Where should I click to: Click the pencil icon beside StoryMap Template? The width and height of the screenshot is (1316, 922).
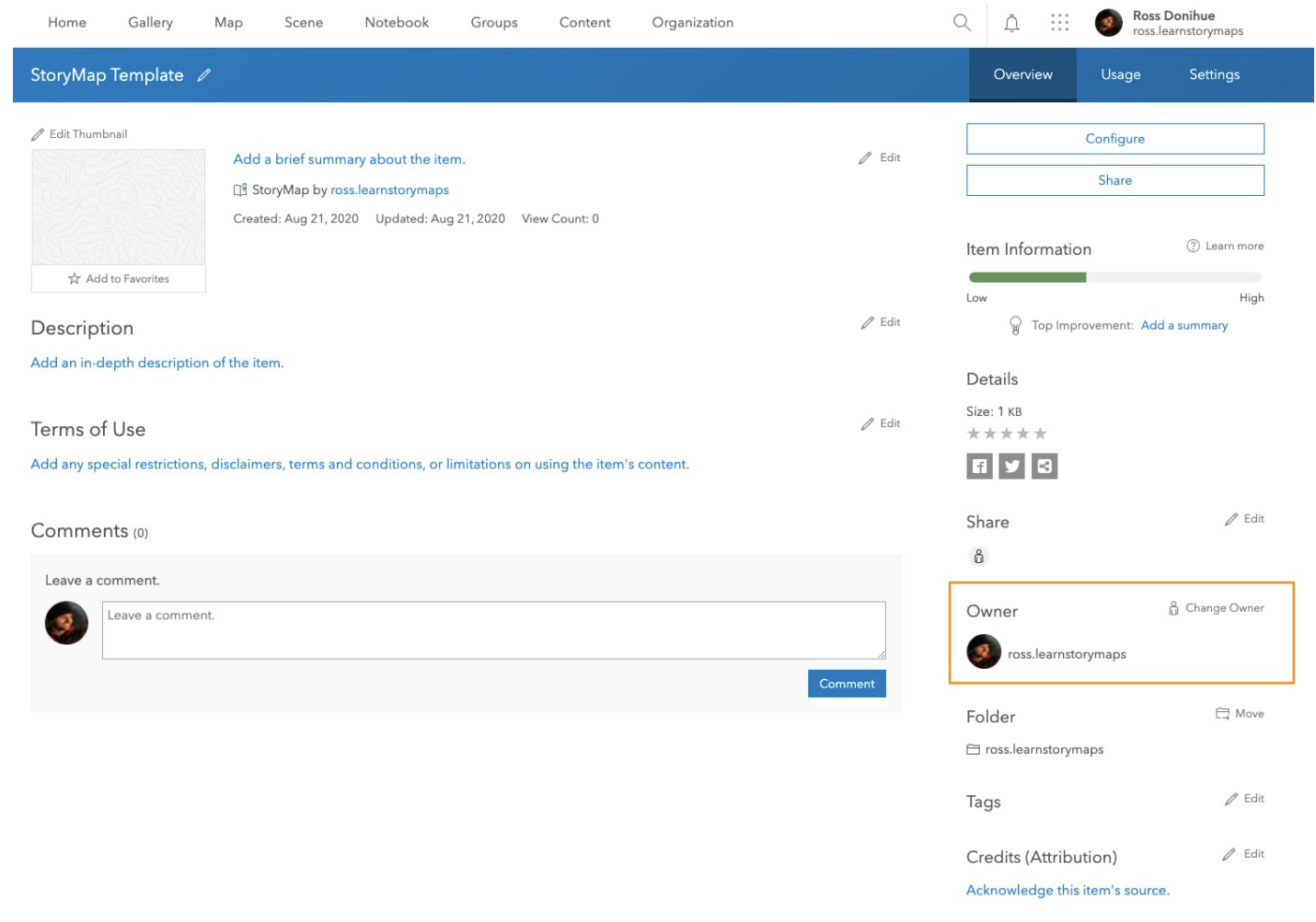pos(204,75)
